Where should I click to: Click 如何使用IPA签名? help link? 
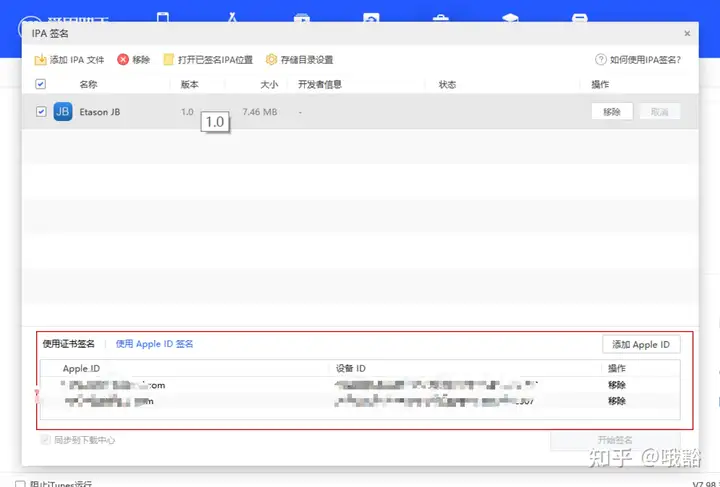tap(645, 60)
